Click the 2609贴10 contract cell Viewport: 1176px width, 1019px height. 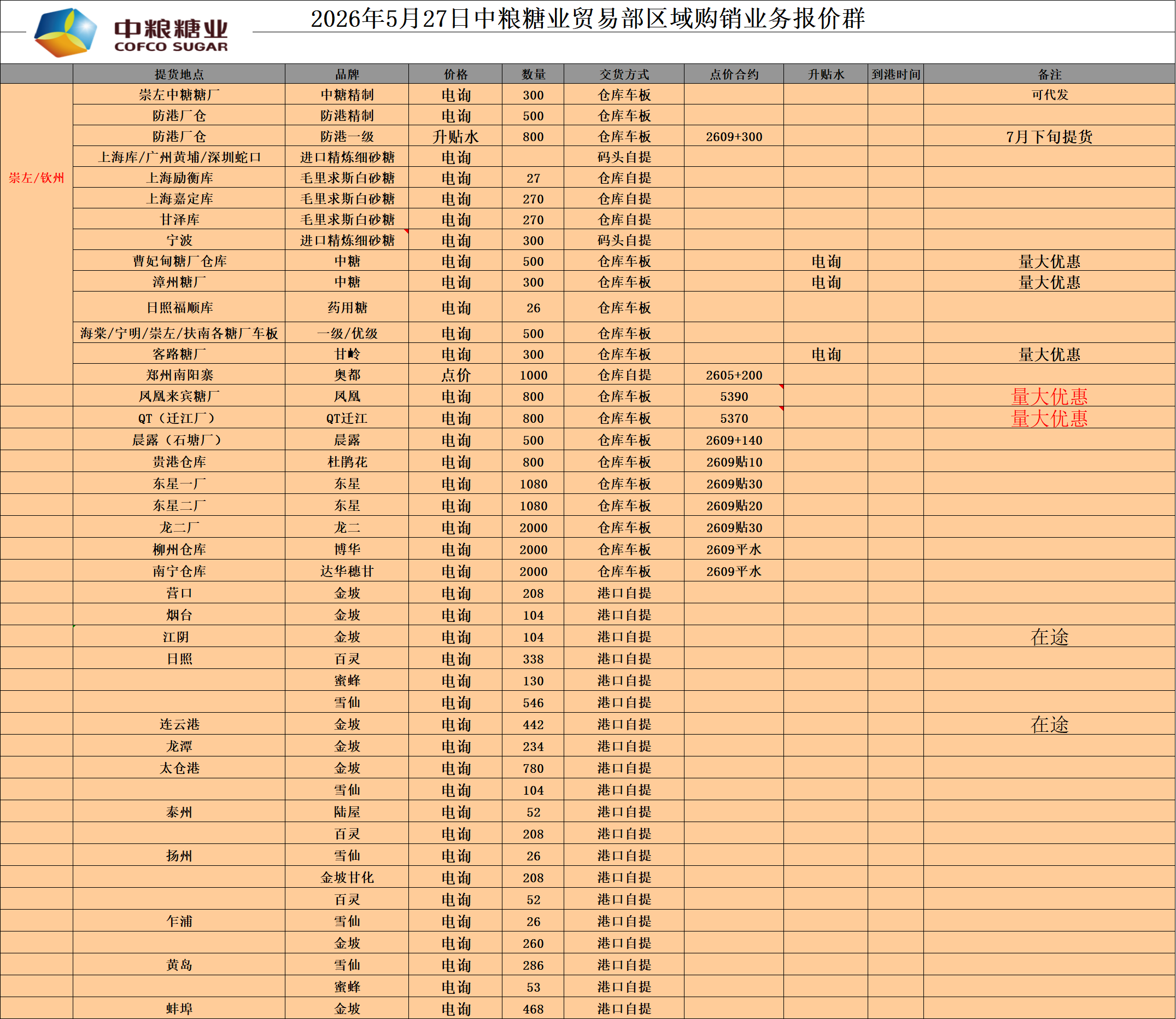(x=734, y=462)
